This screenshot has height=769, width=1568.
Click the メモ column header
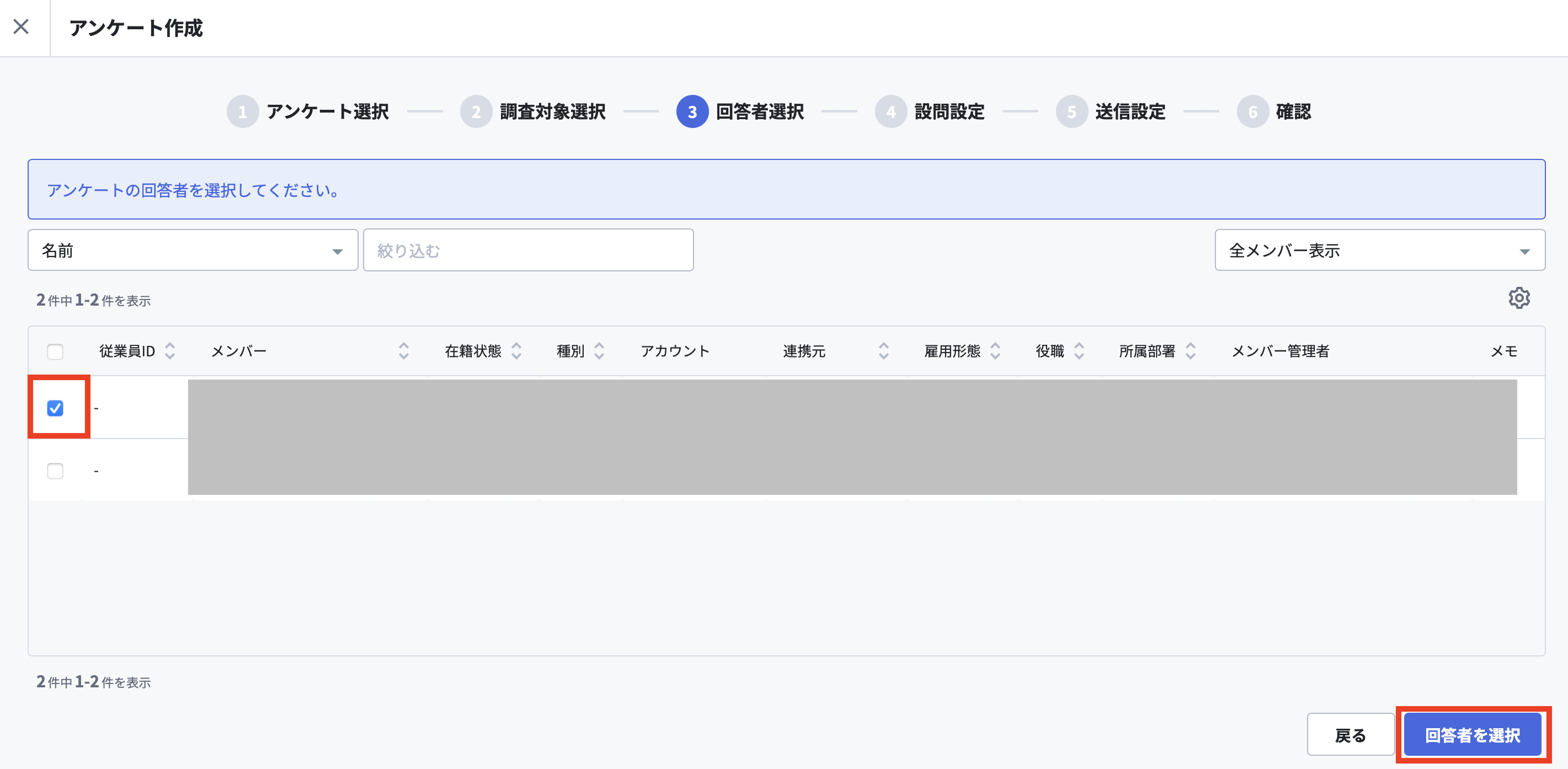click(x=1504, y=351)
